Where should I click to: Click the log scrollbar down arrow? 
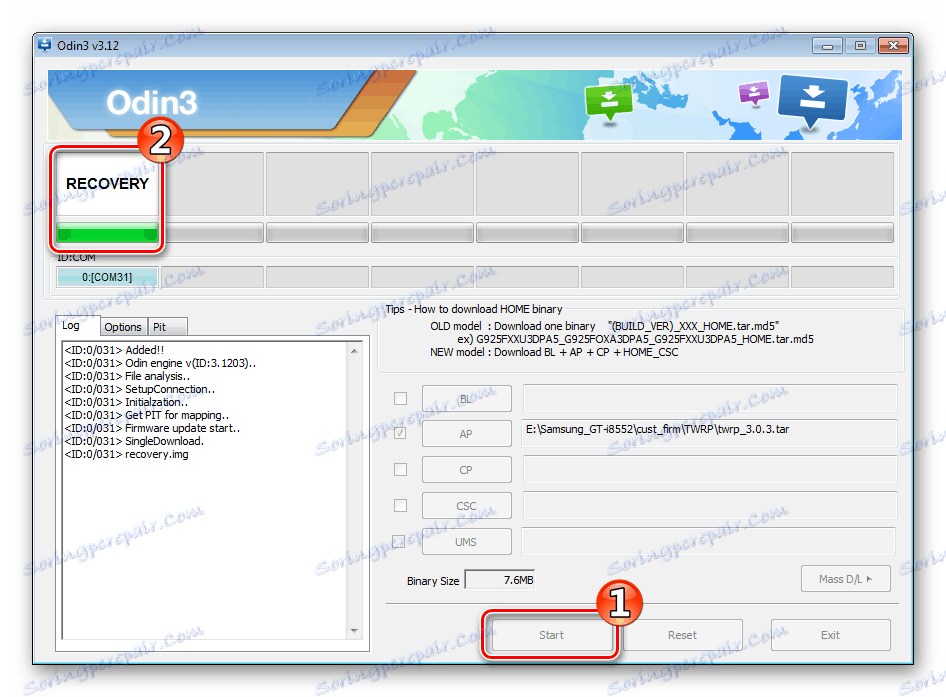[x=354, y=631]
